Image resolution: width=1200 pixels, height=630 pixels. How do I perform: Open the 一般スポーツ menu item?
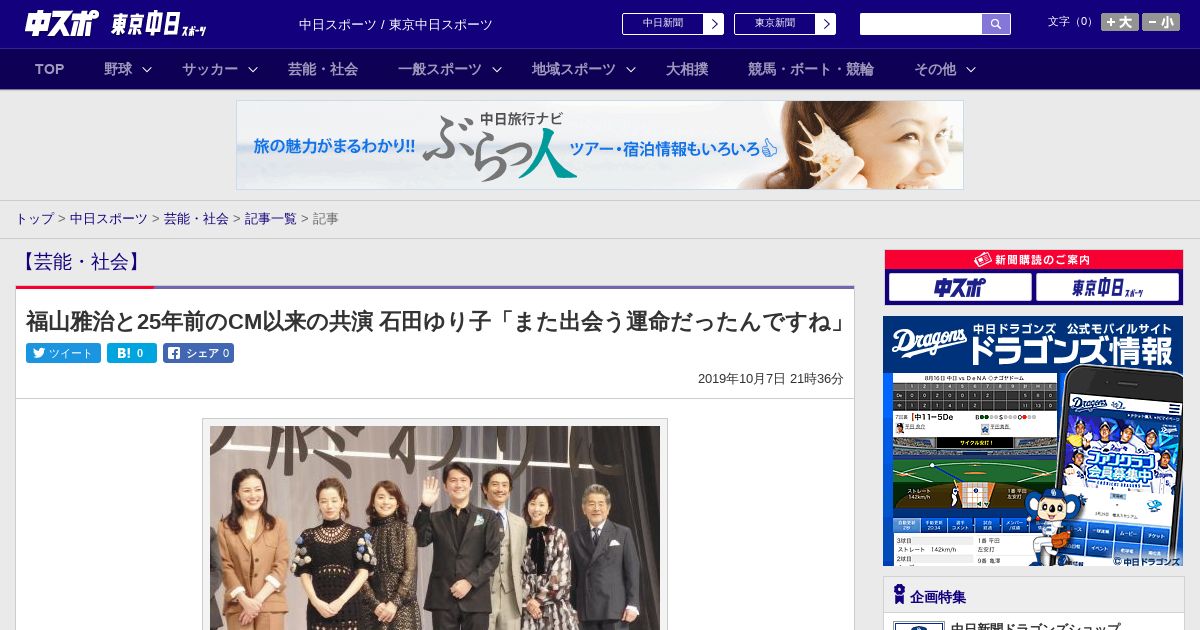440,69
